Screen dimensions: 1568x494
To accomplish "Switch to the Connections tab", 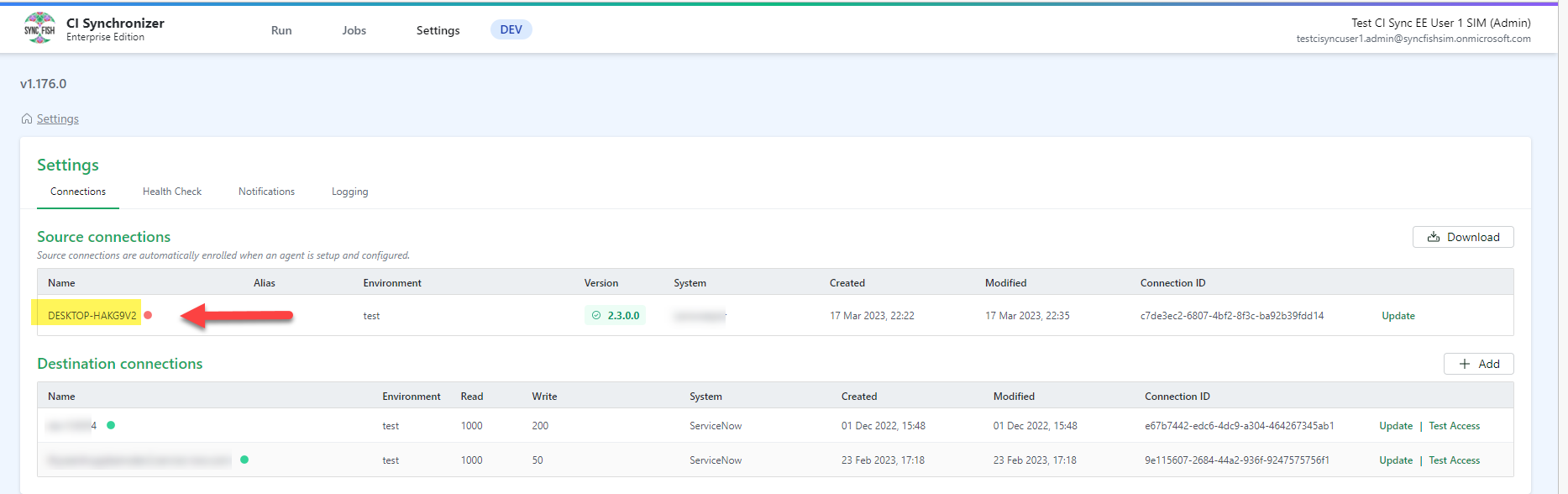I will 78,192.
